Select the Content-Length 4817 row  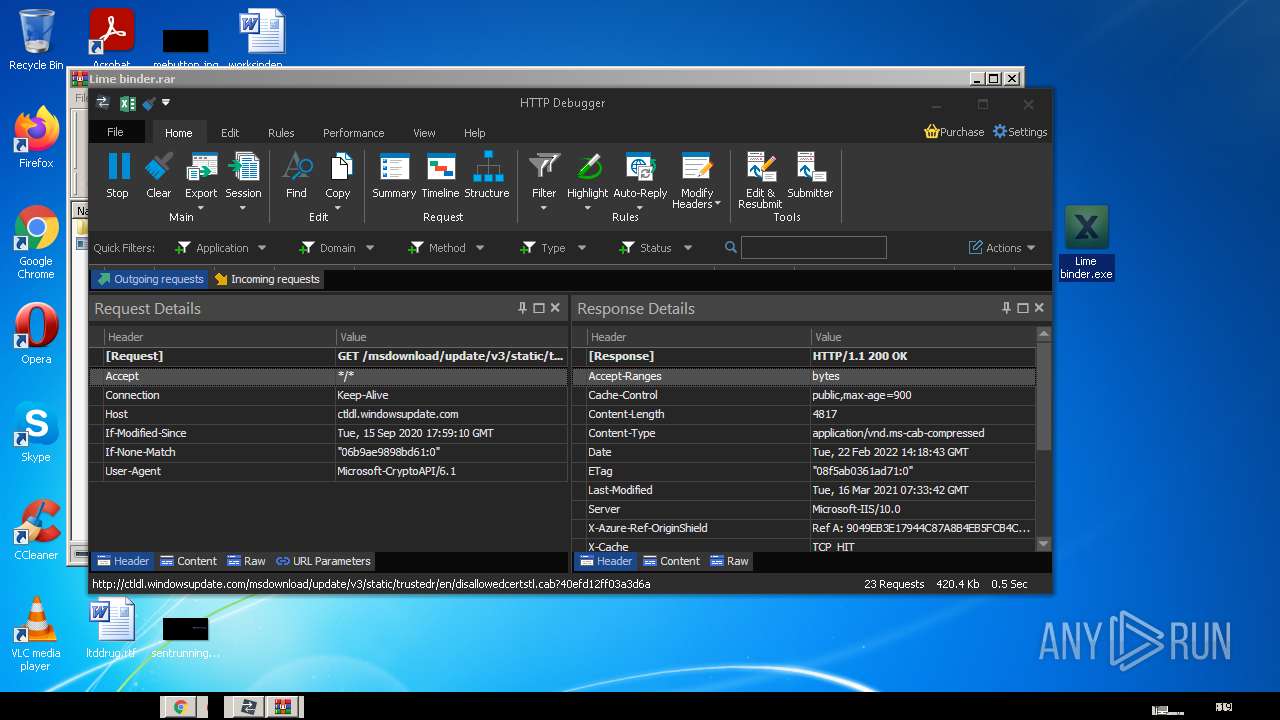804,414
